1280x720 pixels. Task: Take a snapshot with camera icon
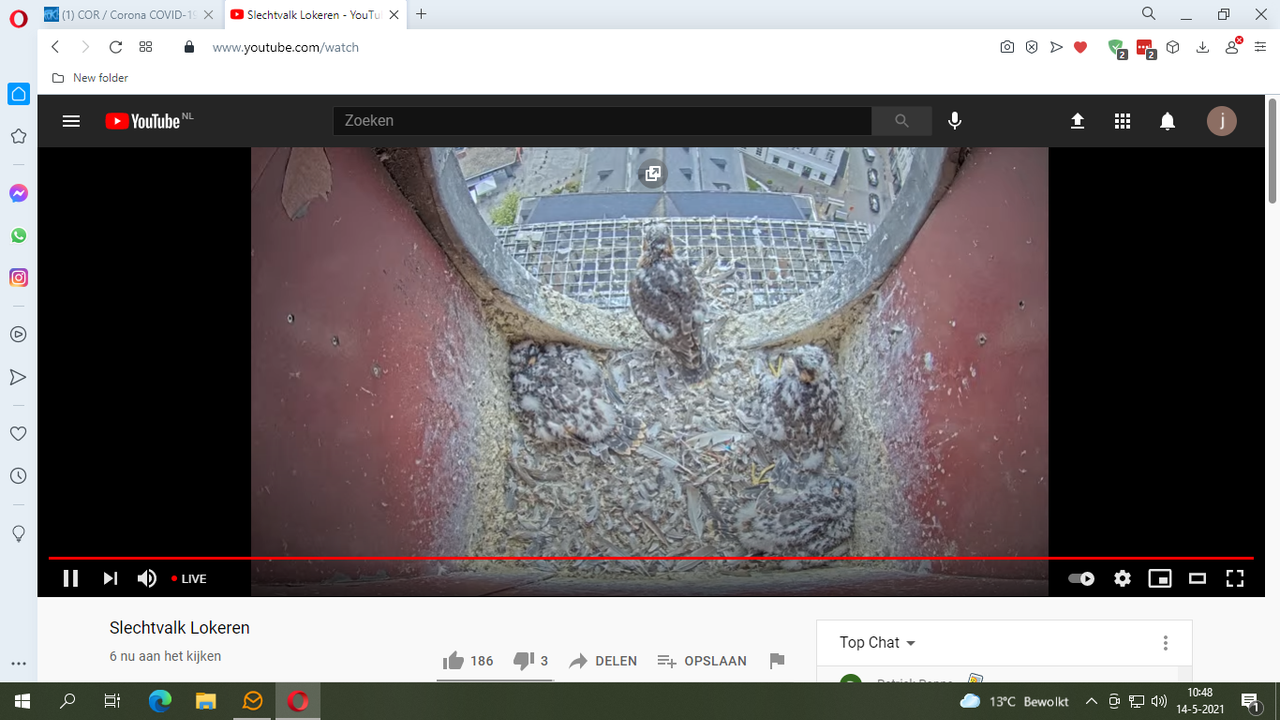tap(1007, 47)
